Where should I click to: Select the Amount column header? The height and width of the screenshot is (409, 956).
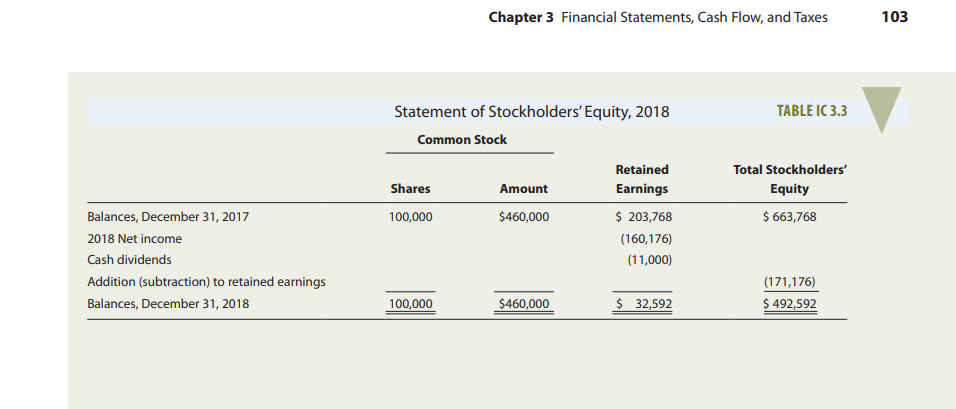(x=523, y=188)
